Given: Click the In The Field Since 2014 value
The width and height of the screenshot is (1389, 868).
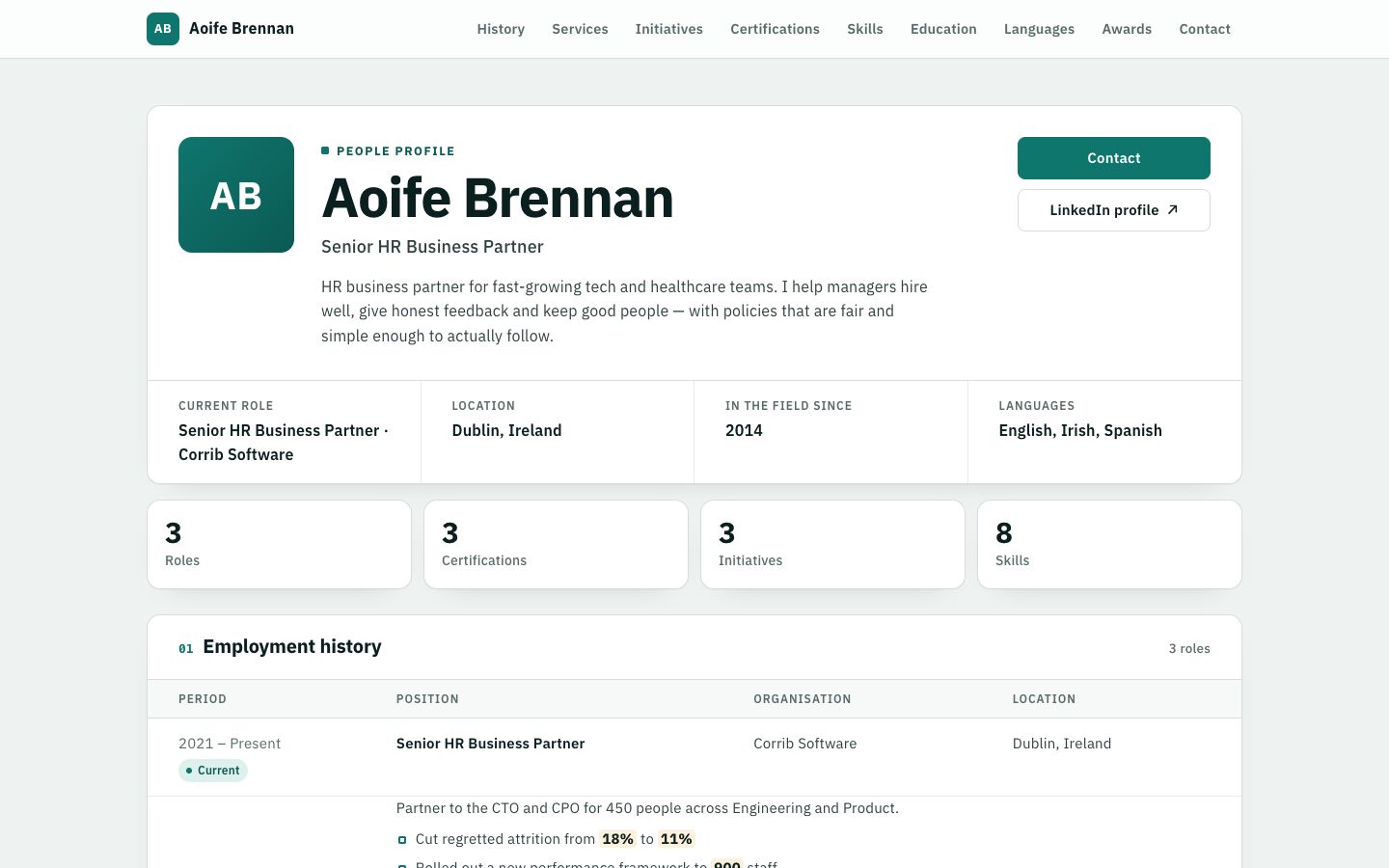Looking at the screenshot, I should pos(744,430).
